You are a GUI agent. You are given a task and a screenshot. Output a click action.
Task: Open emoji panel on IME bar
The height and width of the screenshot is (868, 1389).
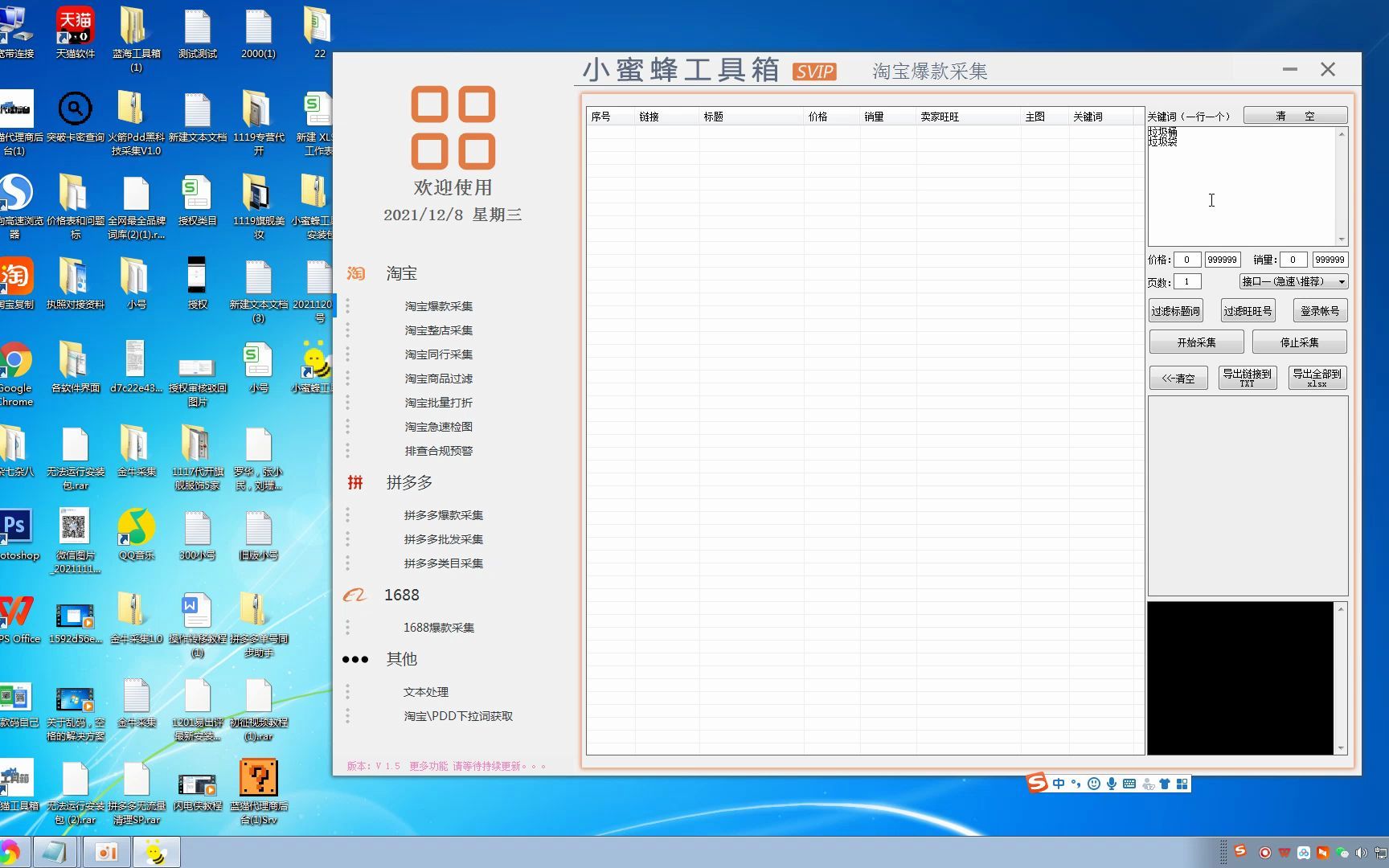(1093, 784)
